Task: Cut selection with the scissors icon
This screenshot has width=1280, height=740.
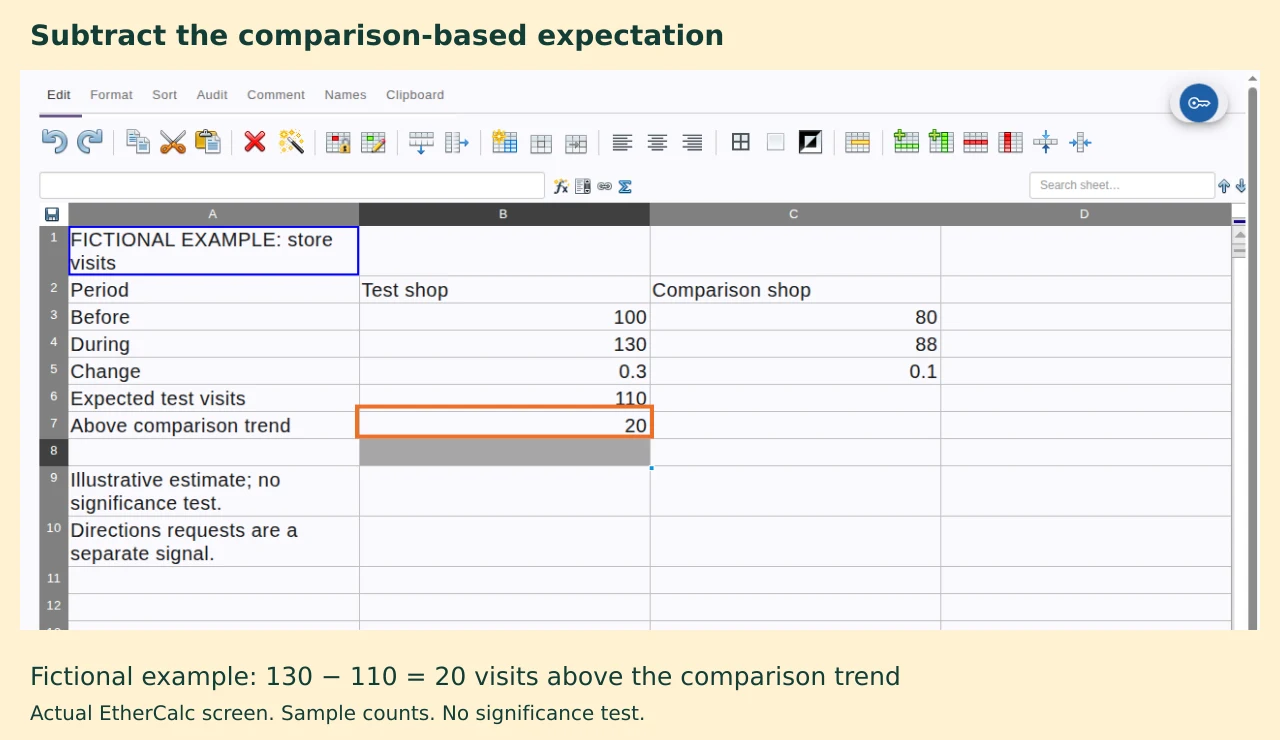Action: coord(173,142)
